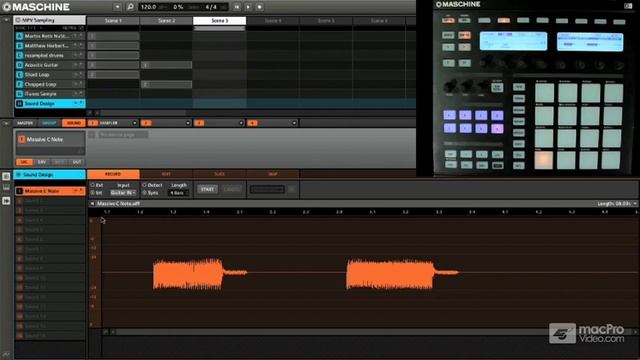Click the transport restart button
The image size is (640, 360).
click(x=237, y=7)
